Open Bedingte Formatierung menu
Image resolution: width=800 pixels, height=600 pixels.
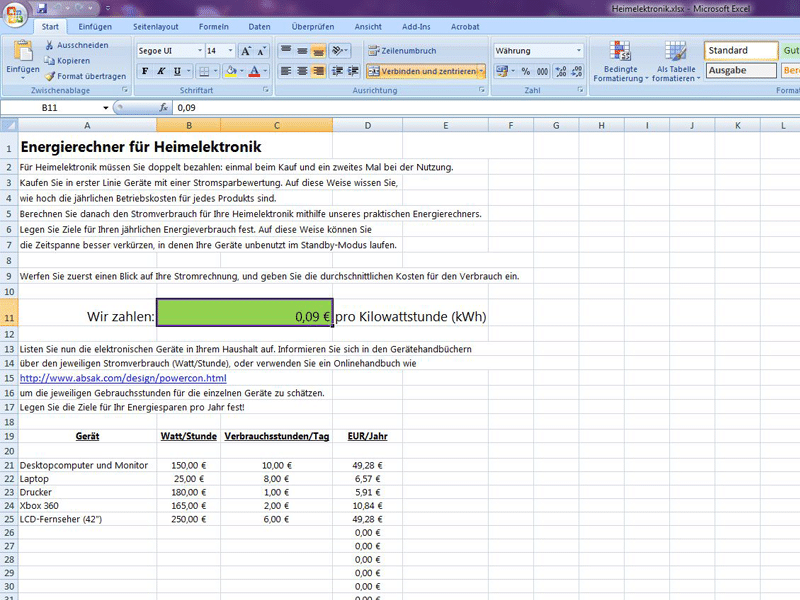pos(620,61)
